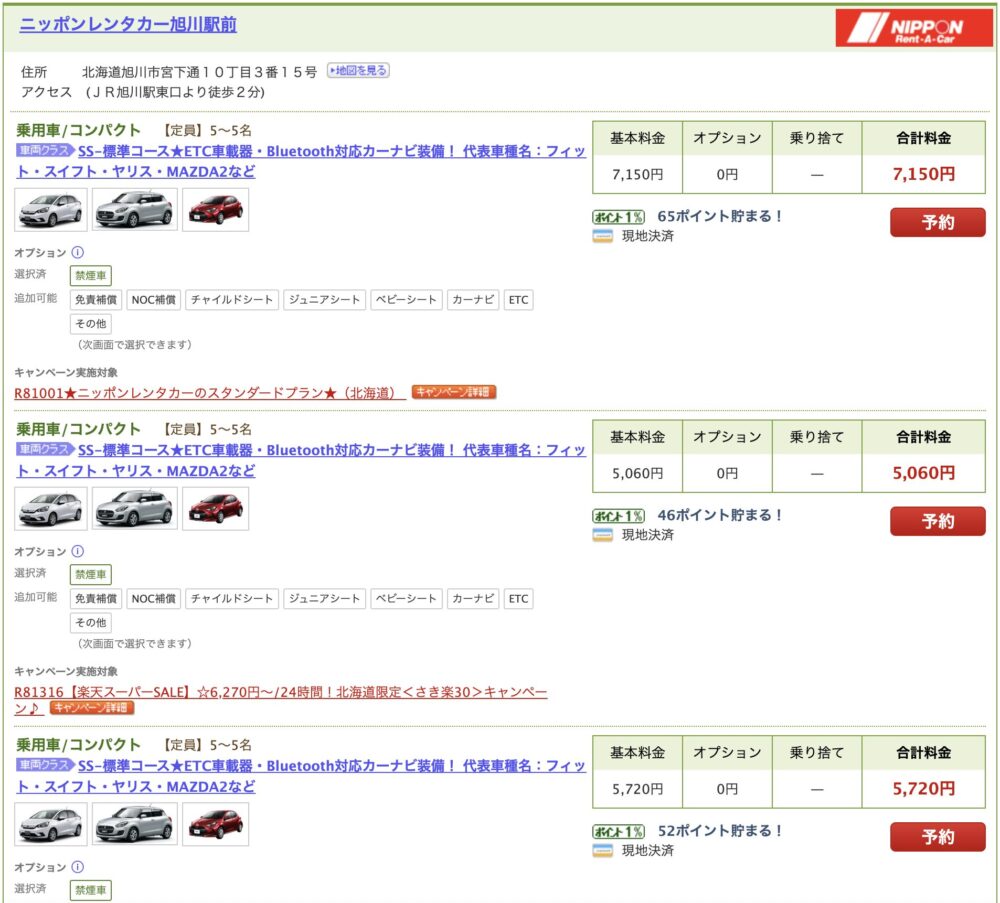
Task: Open the SS-標準コース link in the 7,150円 plan
Action: [301, 161]
